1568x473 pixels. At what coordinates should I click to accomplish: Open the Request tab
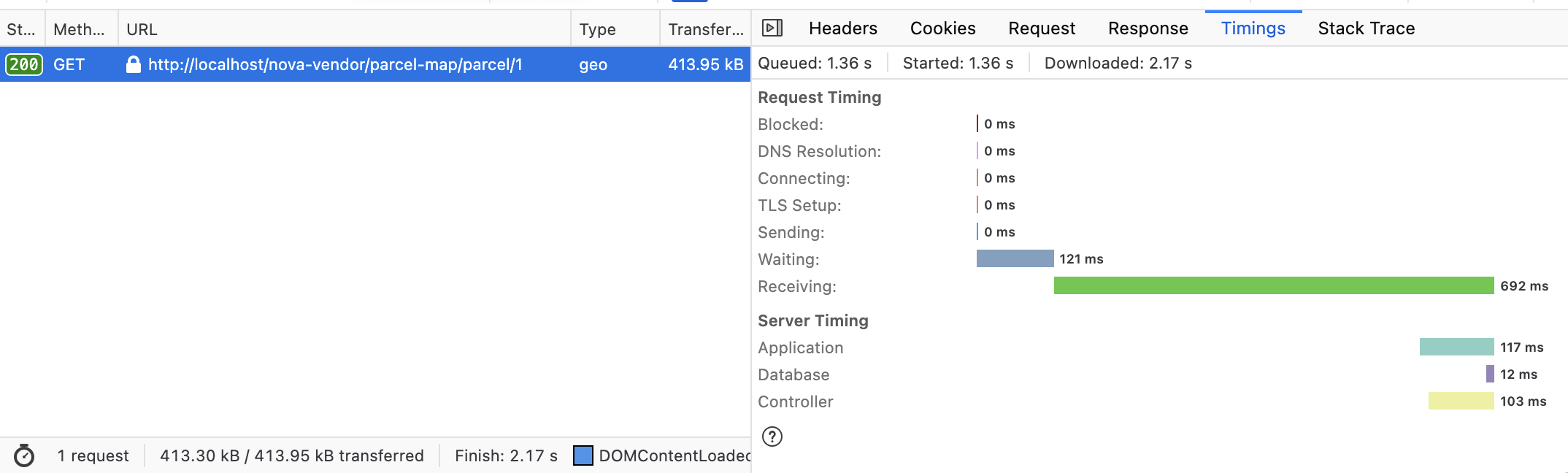click(1042, 28)
